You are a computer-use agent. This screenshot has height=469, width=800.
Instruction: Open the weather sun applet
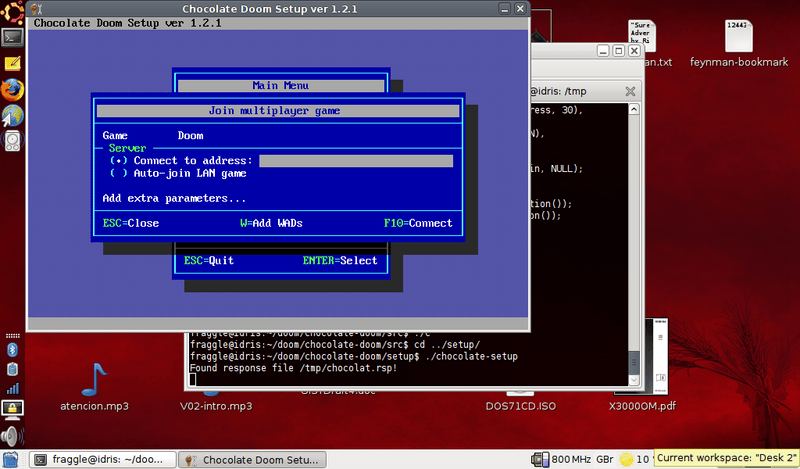(x=626, y=459)
